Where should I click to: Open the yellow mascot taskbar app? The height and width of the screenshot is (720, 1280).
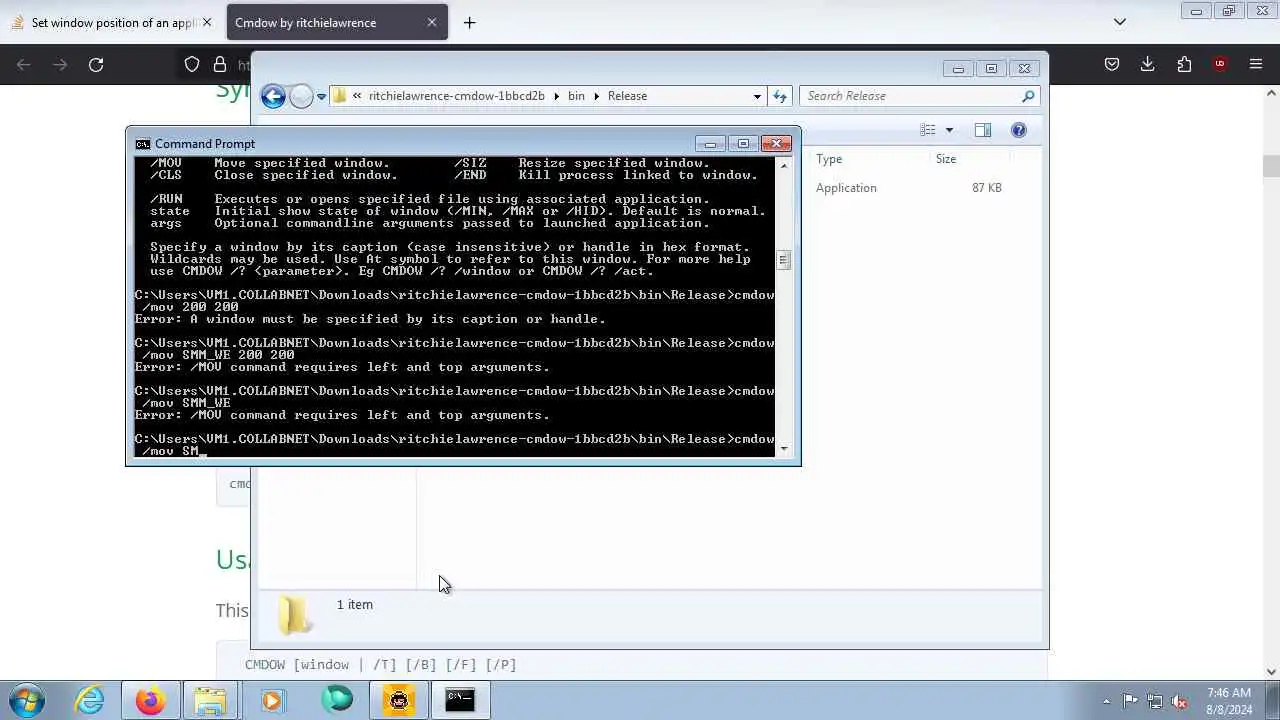click(399, 700)
